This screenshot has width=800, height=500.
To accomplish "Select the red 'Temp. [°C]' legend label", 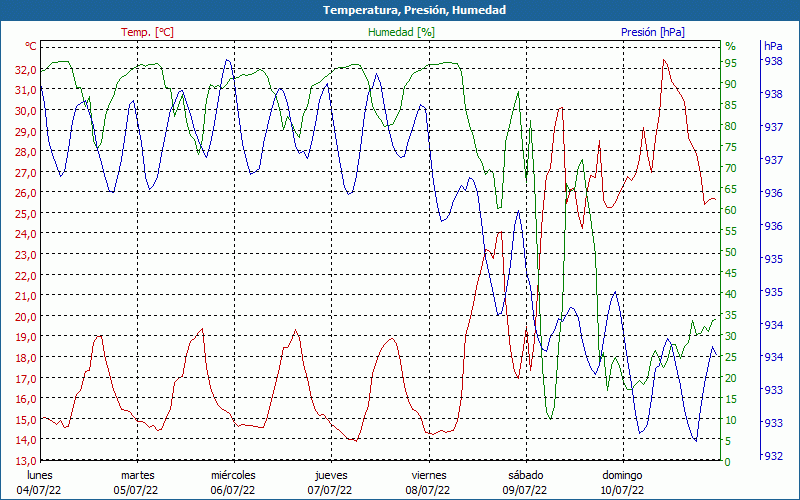I will click(x=147, y=32).
